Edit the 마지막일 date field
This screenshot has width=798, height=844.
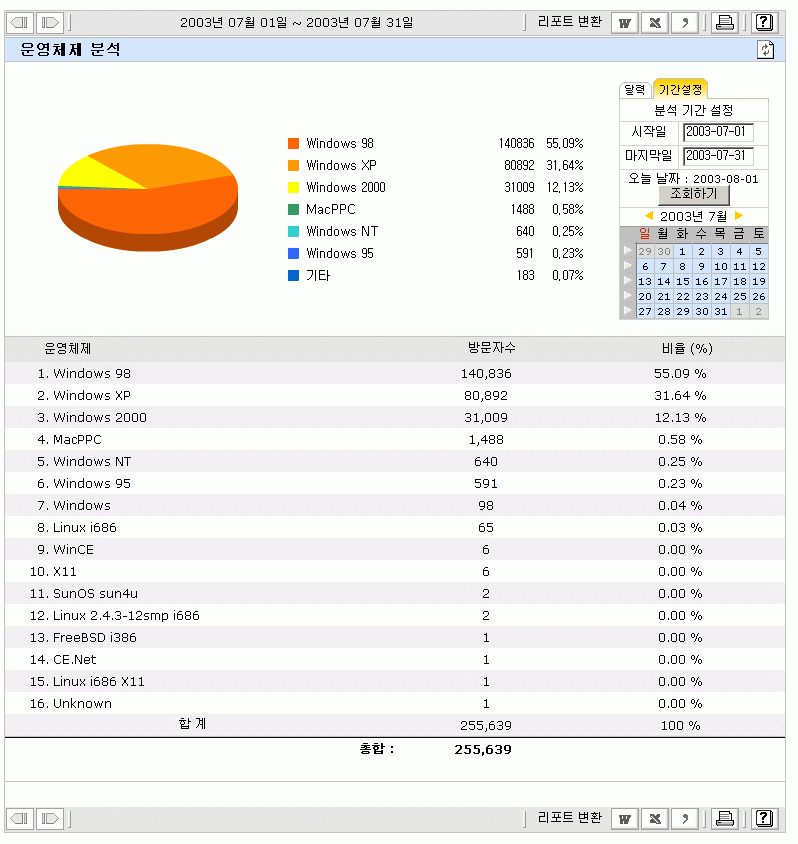pyautogui.click(x=718, y=156)
